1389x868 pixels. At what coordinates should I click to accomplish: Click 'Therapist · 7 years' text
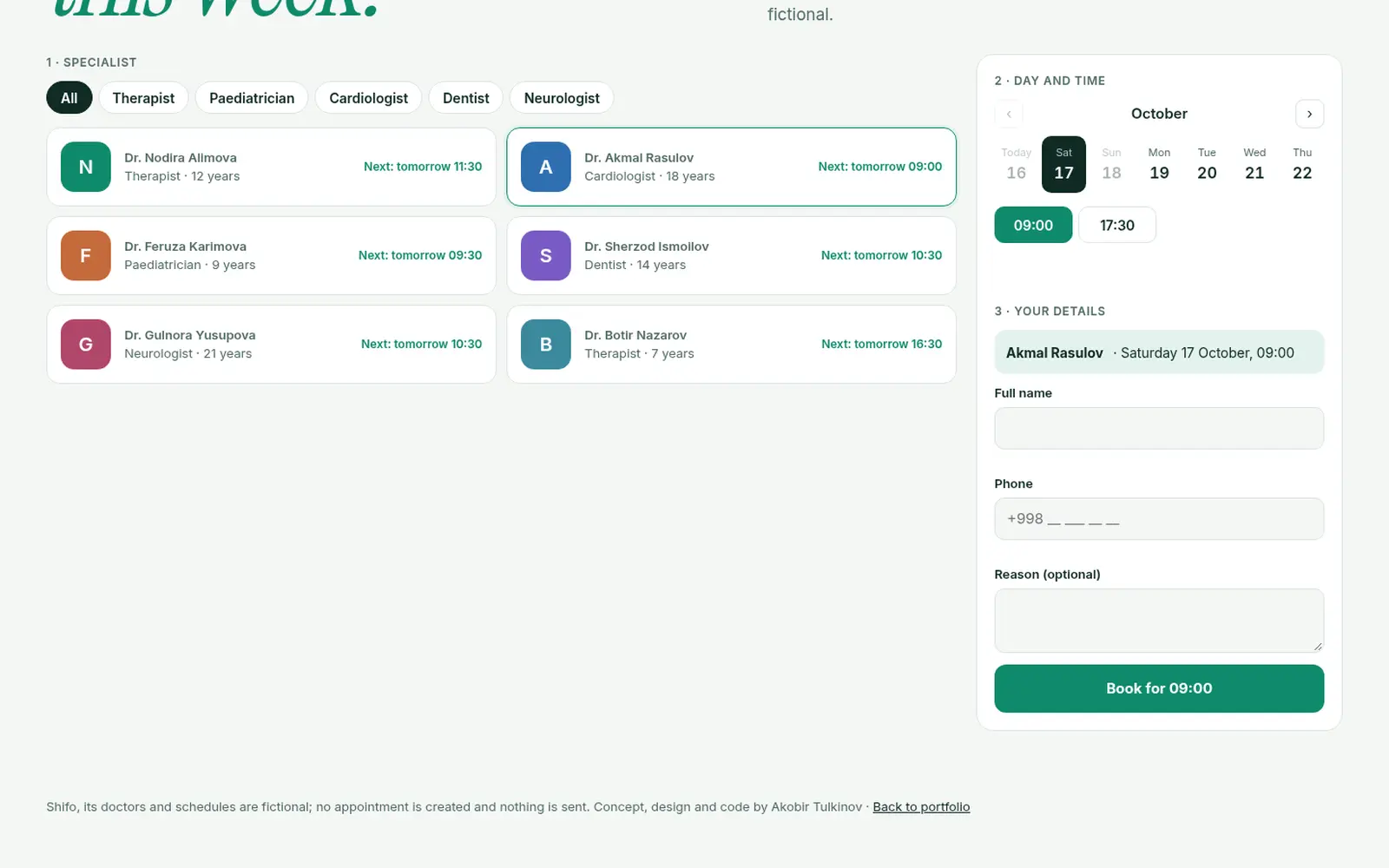[x=639, y=353]
